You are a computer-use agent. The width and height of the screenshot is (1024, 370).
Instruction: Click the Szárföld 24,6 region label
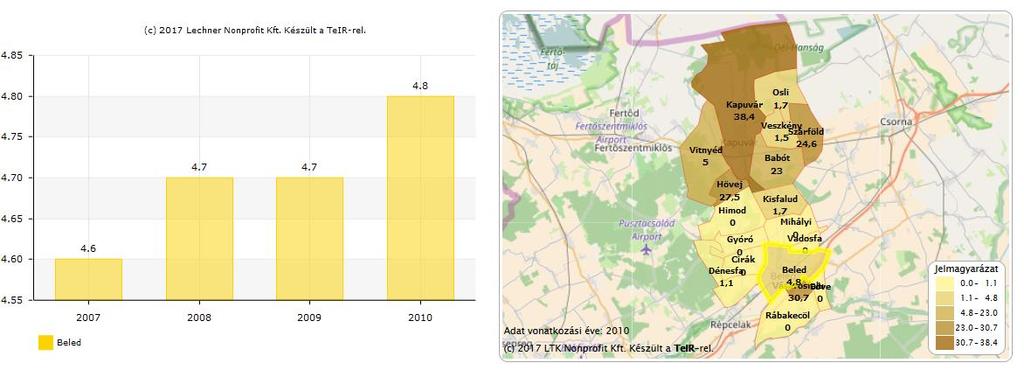click(x=805, y=138)
